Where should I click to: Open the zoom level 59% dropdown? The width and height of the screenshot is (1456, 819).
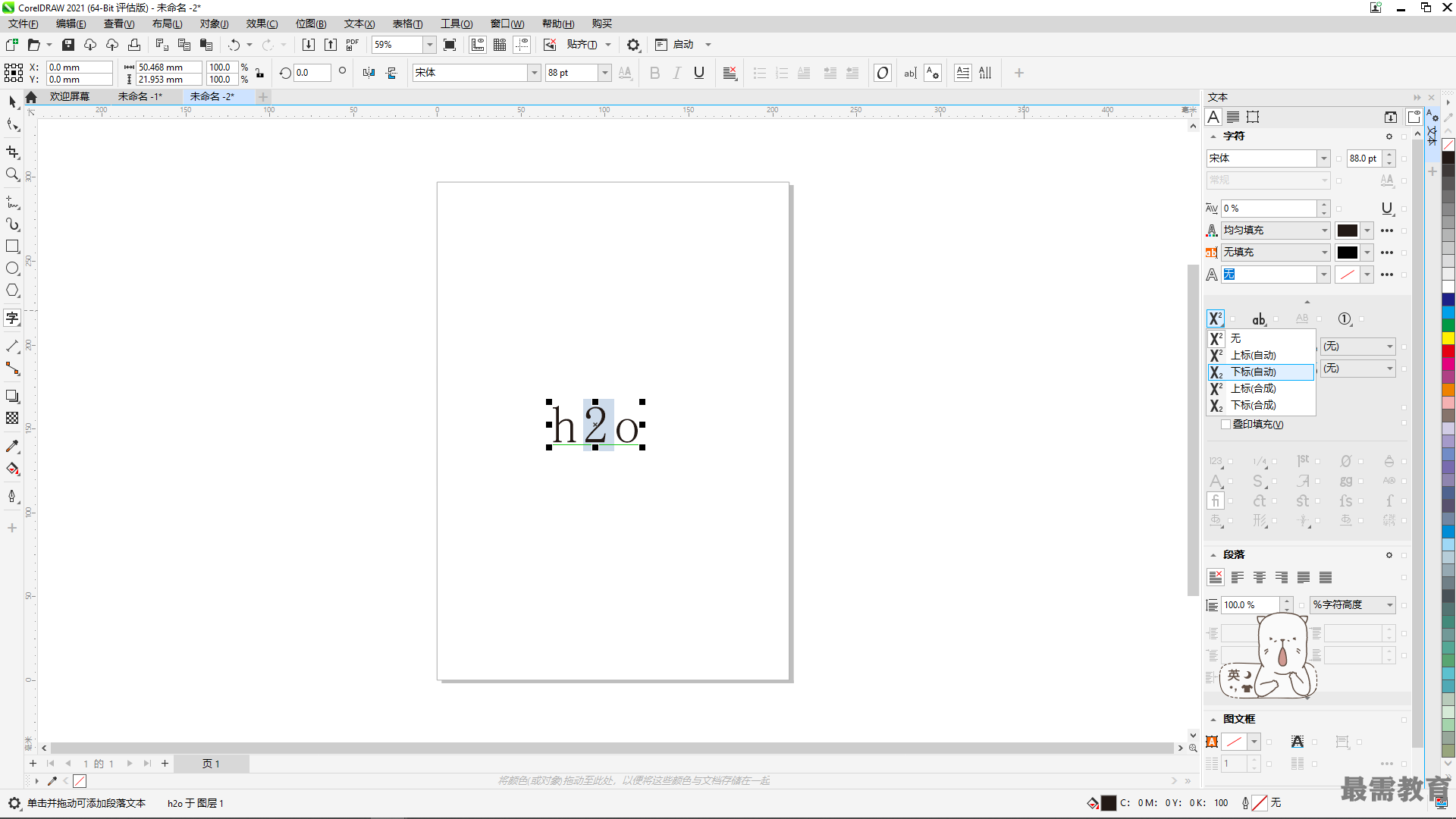[x=429, y=45]
